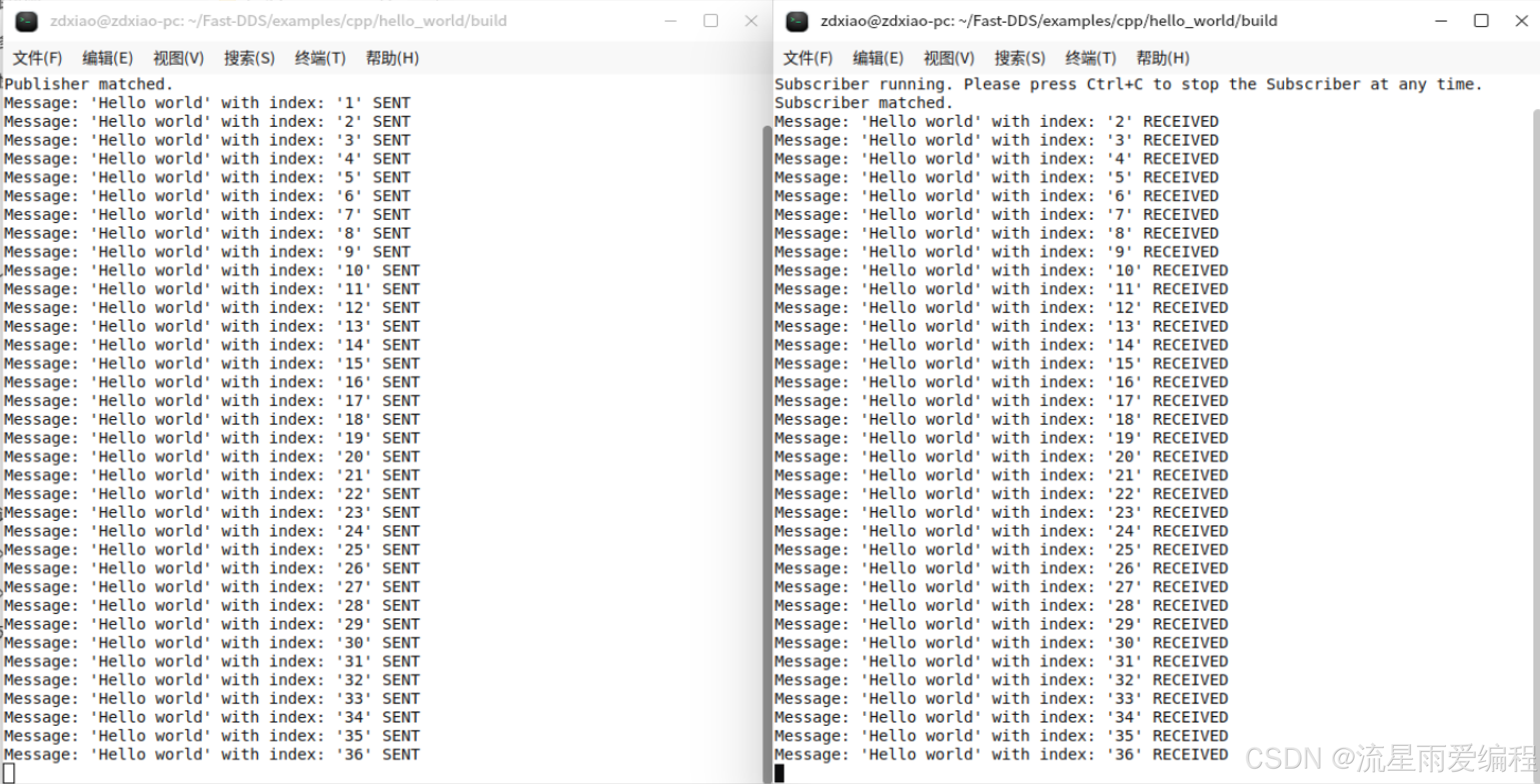Click the index '9' RECEIVED message line
The height and width of the screenshot is (784, 1540).
997,252
